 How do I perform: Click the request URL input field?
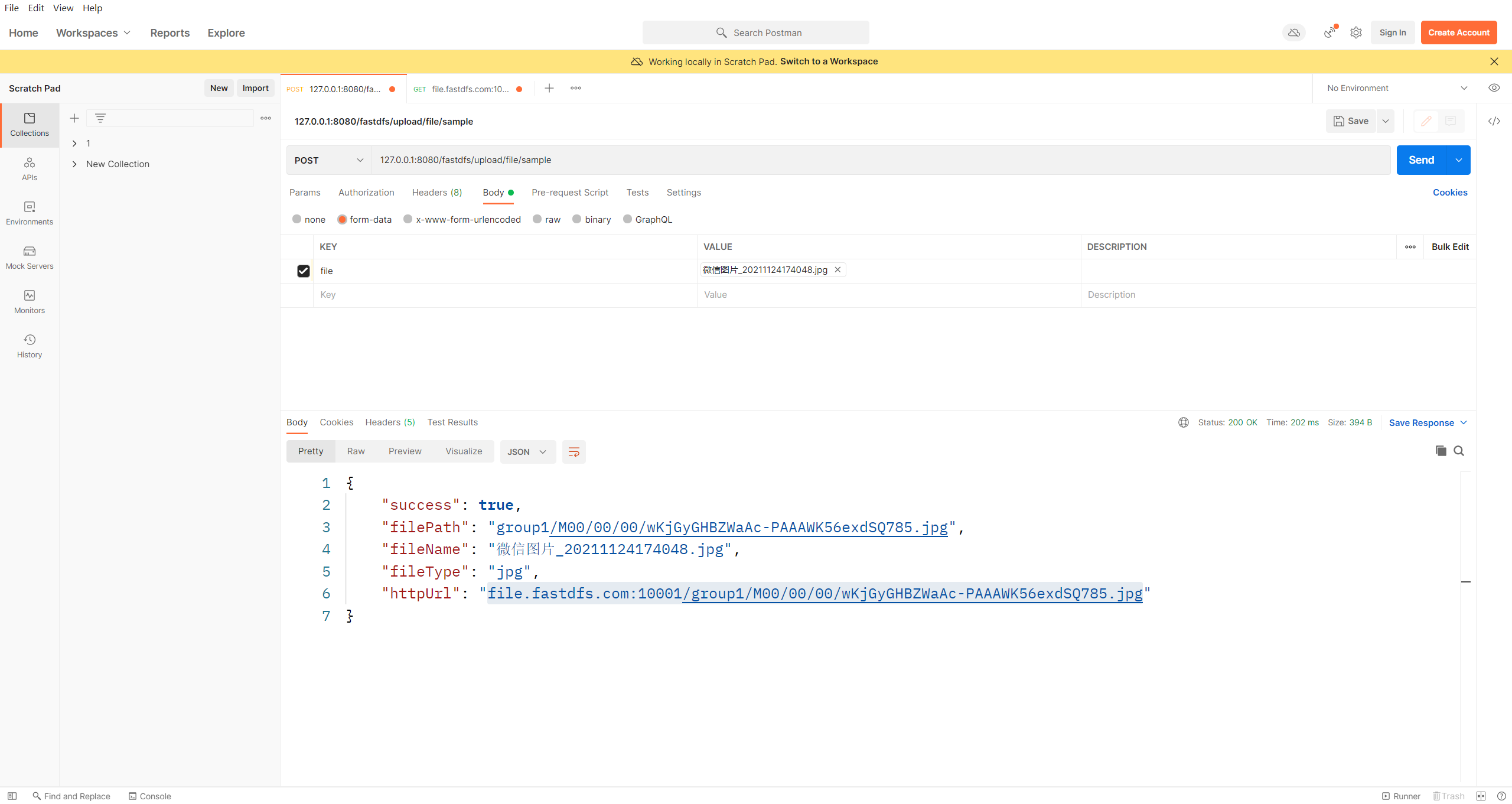pyautogui.click(x=880, y=160)
